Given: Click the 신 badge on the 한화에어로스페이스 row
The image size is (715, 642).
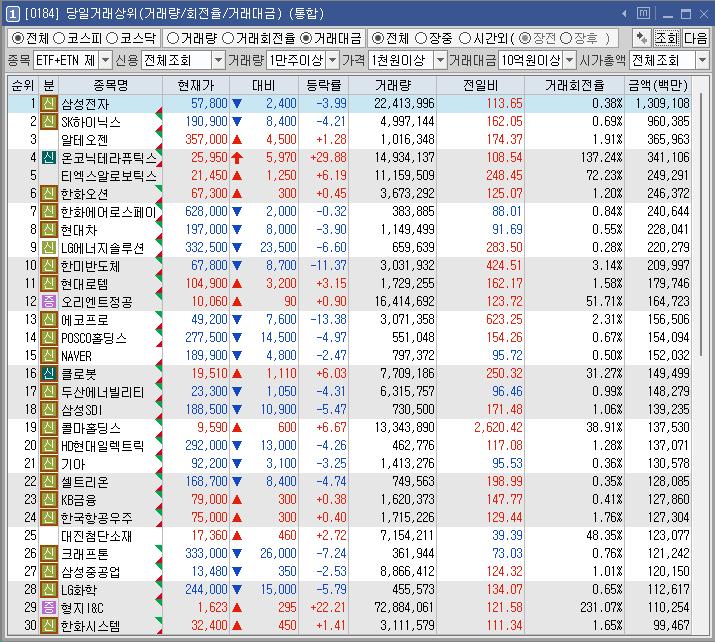Looking at the screenshot, I should click(x=49, y=212).
